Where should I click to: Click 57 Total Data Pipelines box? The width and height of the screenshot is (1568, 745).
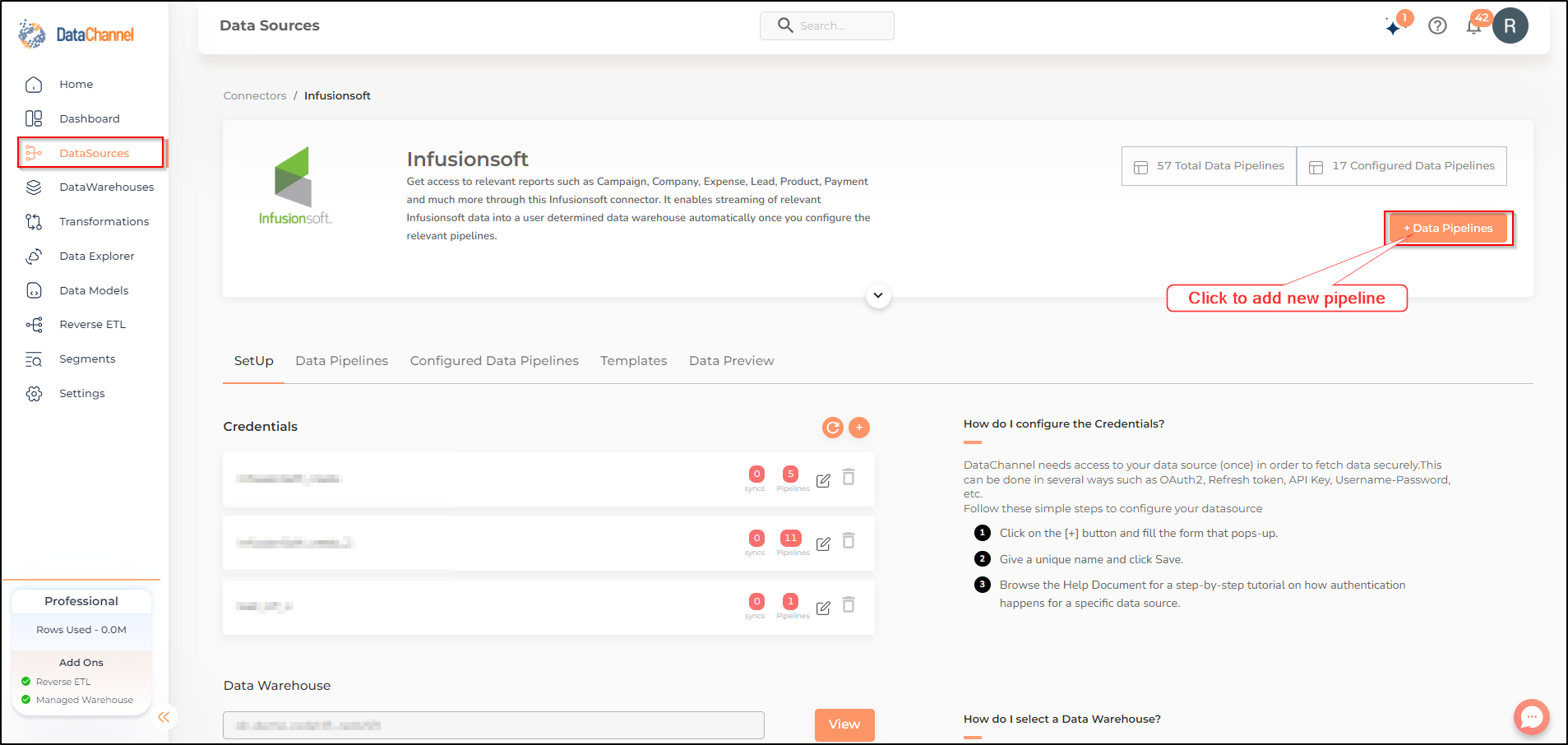(x=1209, y=166)
